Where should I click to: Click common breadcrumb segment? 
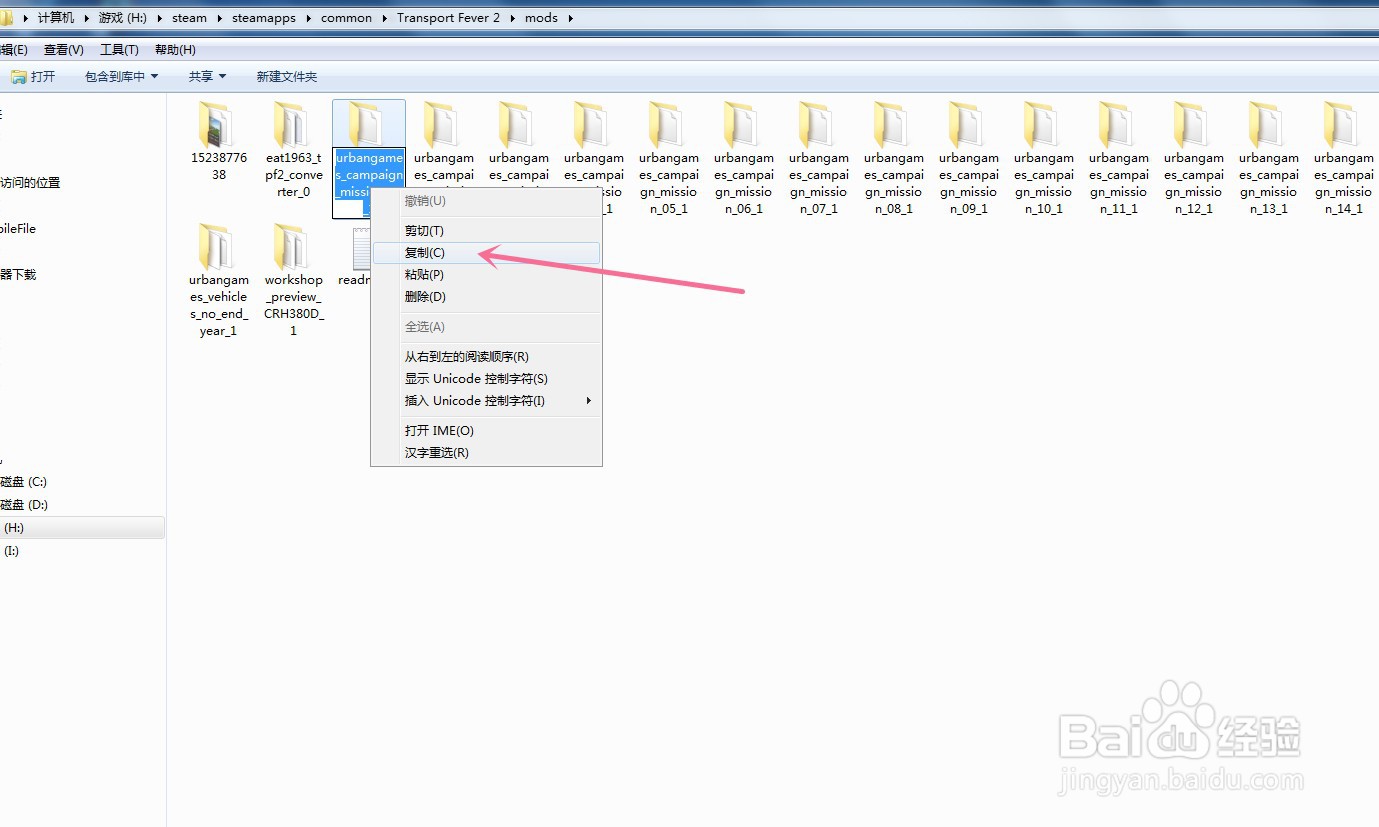pyautogui.click(x=346, y=18)
